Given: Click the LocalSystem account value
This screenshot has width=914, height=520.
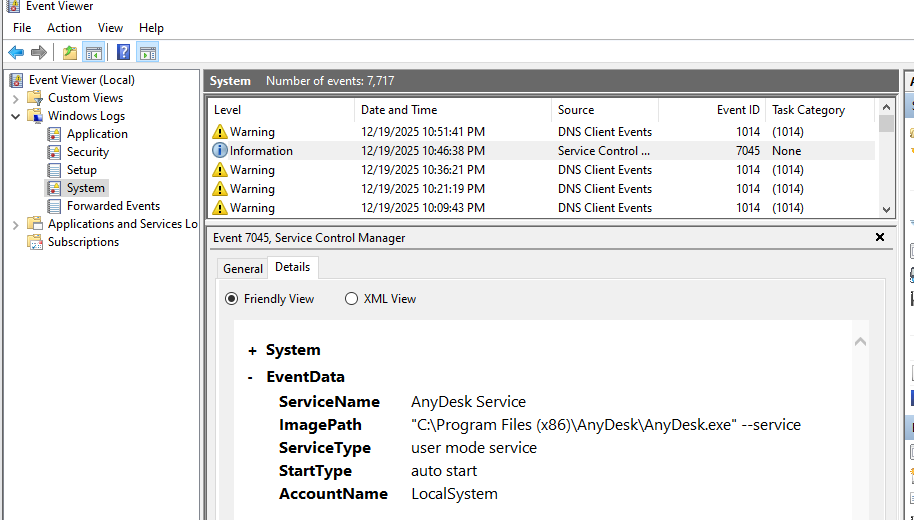Looking at the screenshot, I should pos(454,494).
